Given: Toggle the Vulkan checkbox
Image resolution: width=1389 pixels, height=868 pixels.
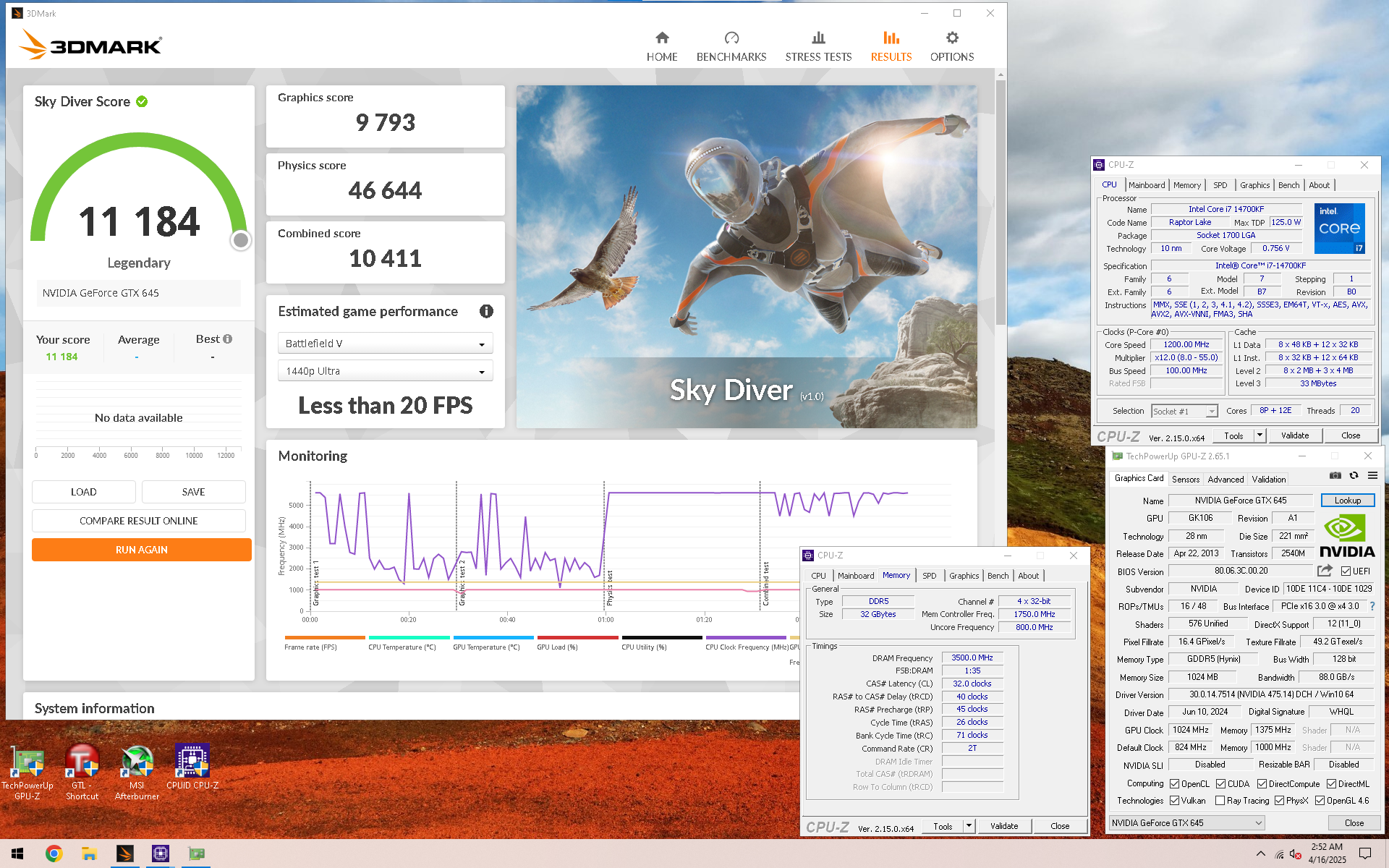Looking at the screenshot, I should click(x=1175, y=800).
